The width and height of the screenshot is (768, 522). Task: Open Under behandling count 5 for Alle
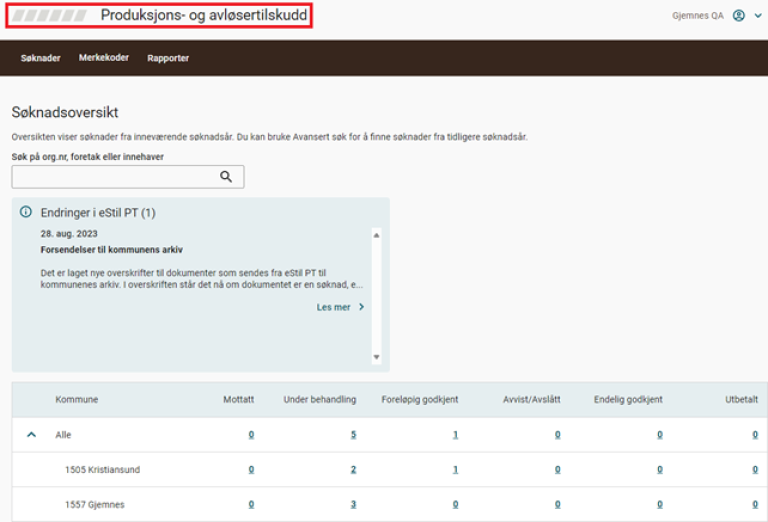pyautogui.click(x=353, y=435)
